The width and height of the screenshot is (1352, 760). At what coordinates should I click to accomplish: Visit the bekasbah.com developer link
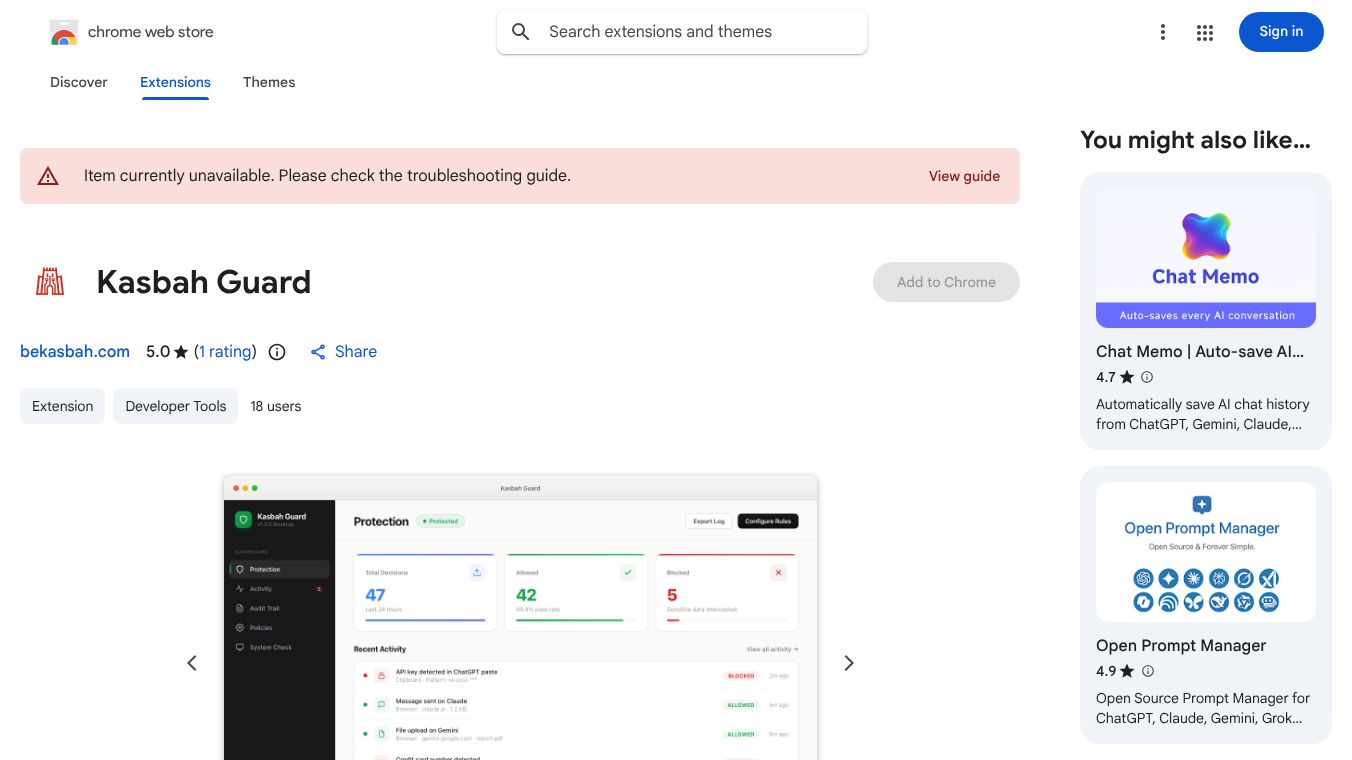75,352
